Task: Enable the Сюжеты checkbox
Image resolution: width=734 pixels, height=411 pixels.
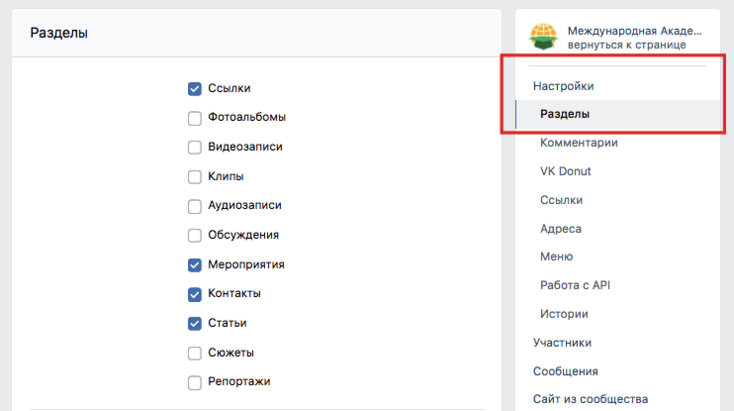Action: 195,352
